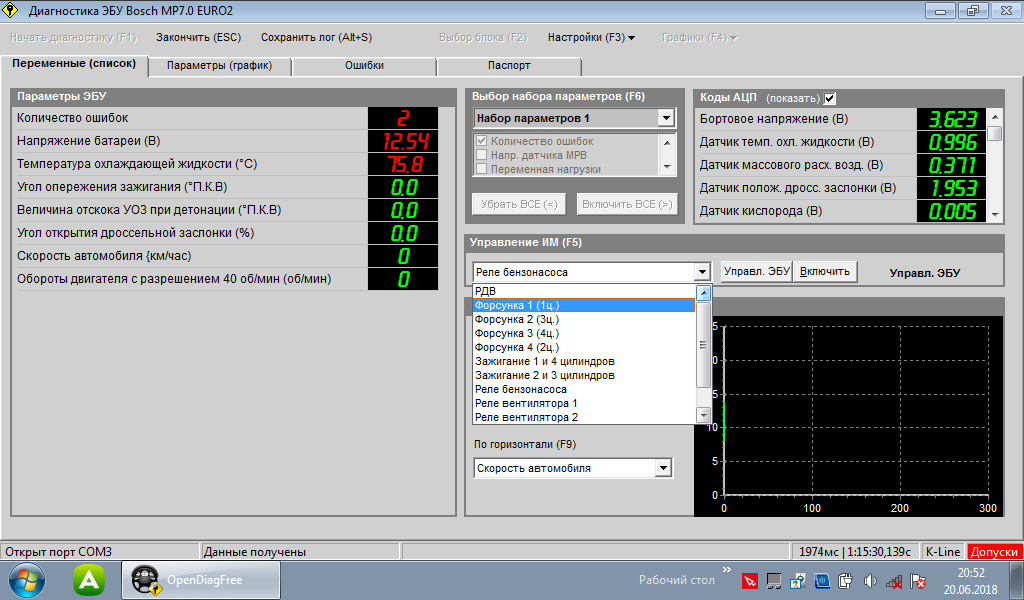Click the power plug tray icon
1024x600 pixels.
(845, 580)
